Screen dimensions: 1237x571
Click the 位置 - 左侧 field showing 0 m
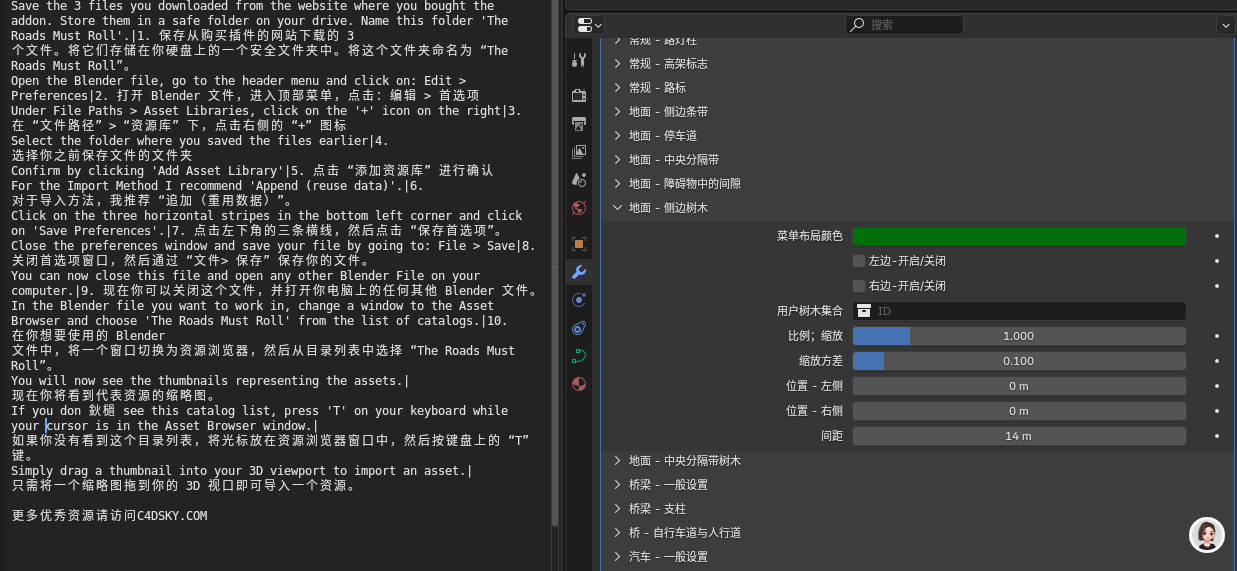[x=1019, y=386]
